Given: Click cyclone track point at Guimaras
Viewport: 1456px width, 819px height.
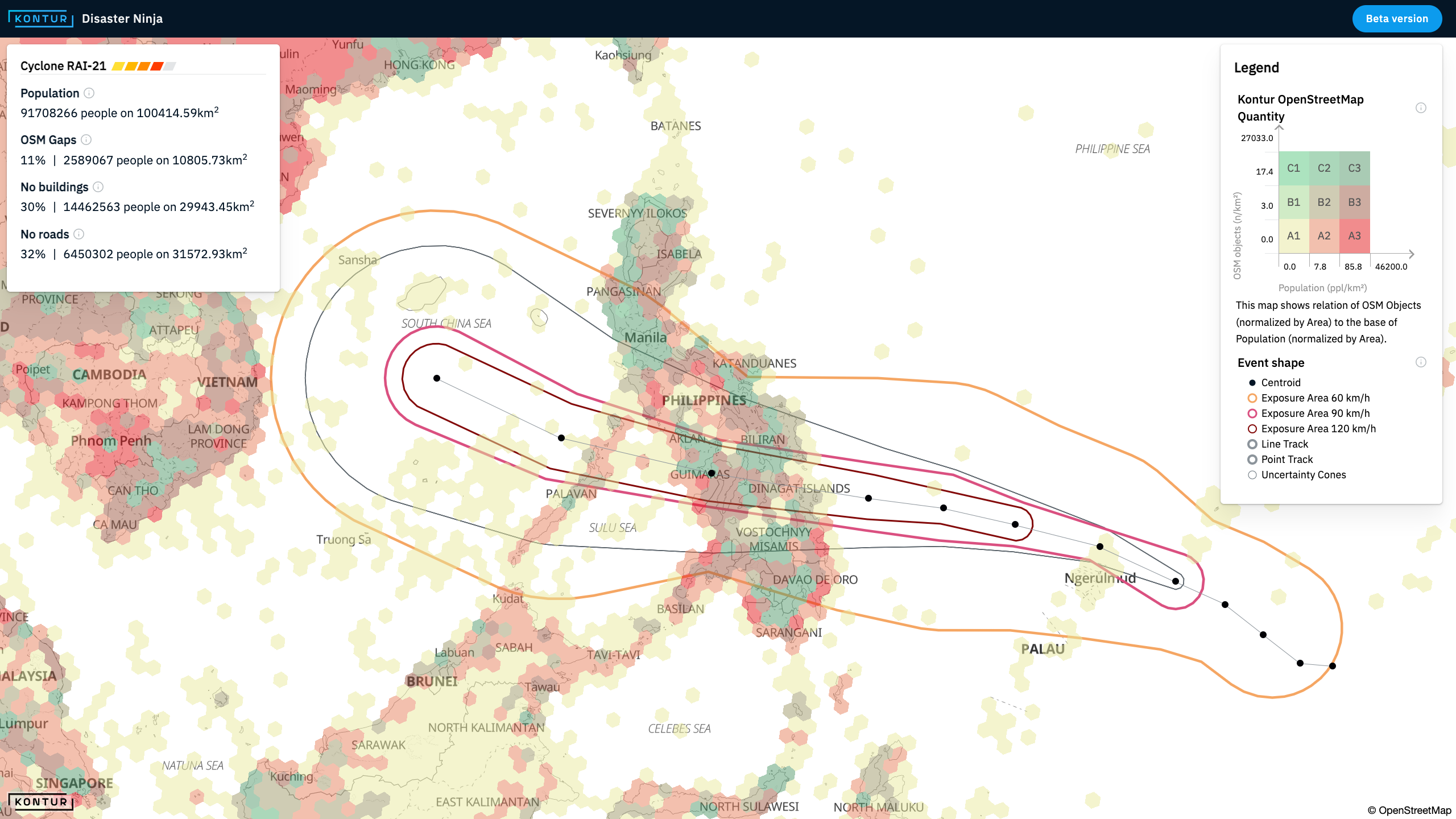Looking at the screenshot, I should tap(712, 473).
